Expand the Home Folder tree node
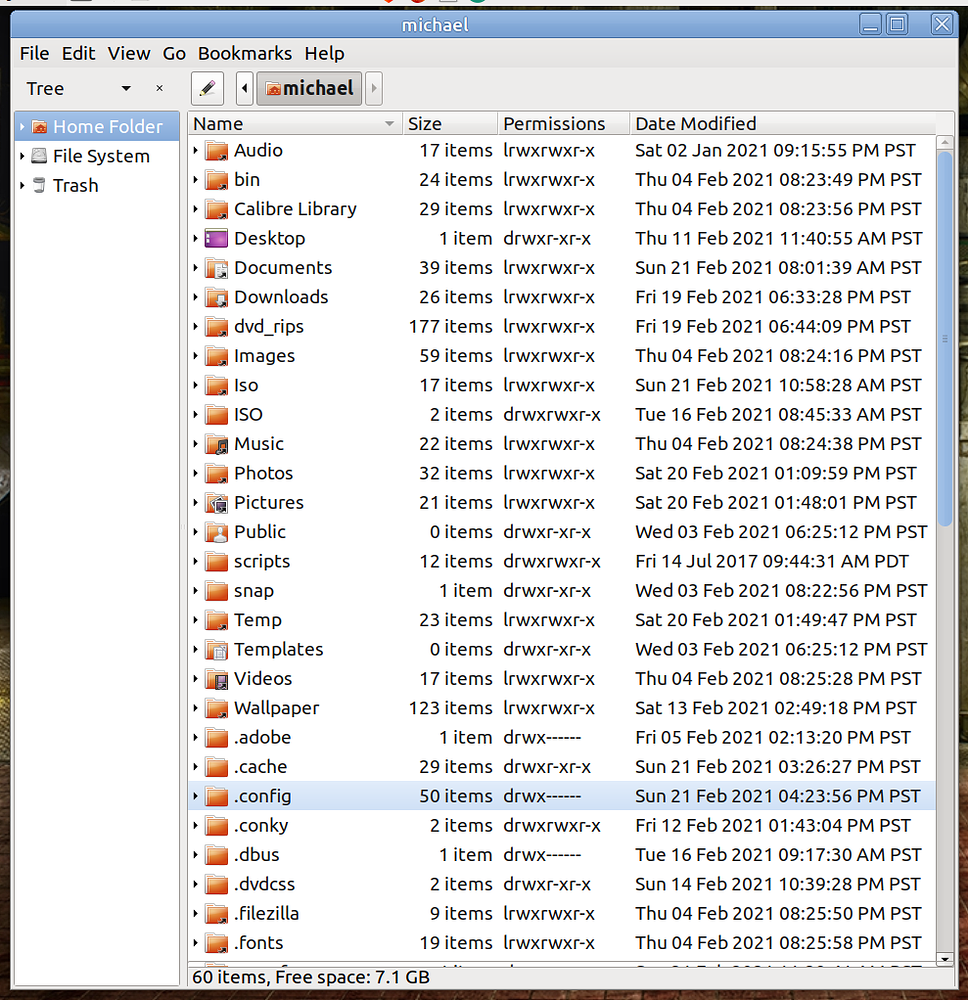This screenshot has height=1000, width=968. click(22, 126)
